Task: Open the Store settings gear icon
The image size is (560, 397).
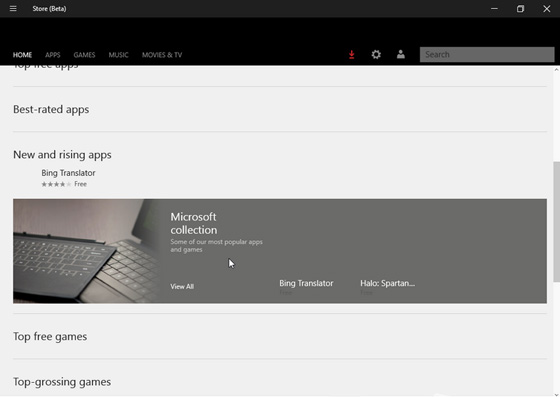Action: coord(376,55)
